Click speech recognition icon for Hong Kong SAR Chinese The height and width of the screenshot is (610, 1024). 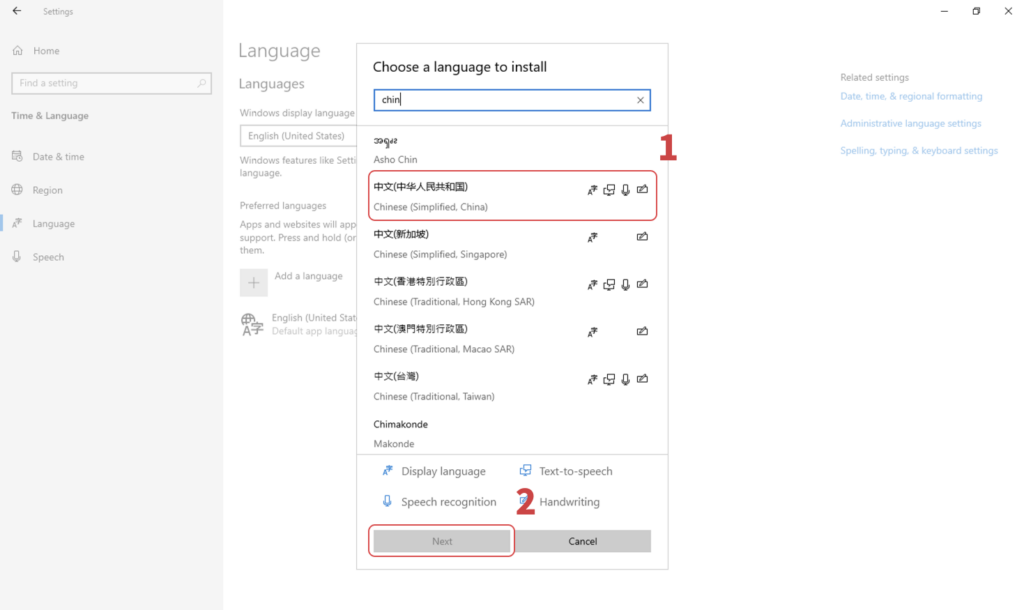[626, 284]
